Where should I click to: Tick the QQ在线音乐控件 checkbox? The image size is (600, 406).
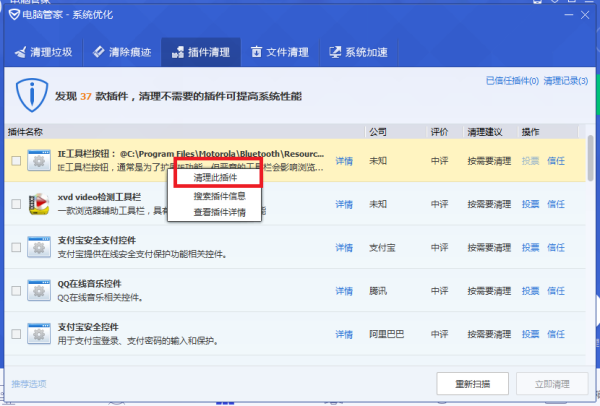15,290
